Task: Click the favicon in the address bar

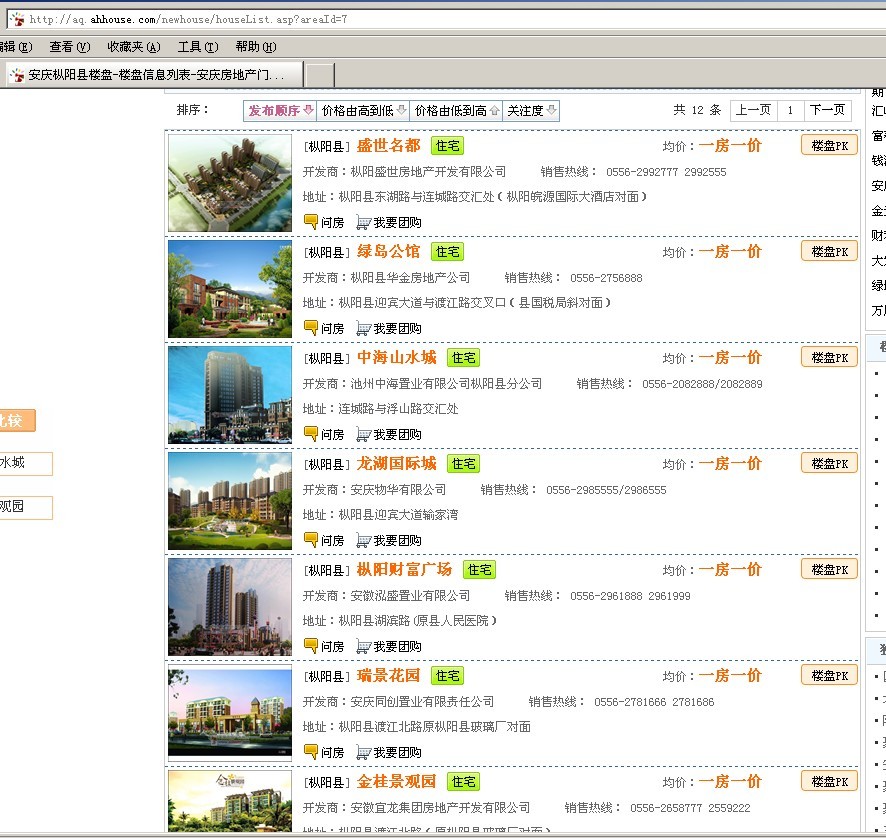Action: pos(17,19)
